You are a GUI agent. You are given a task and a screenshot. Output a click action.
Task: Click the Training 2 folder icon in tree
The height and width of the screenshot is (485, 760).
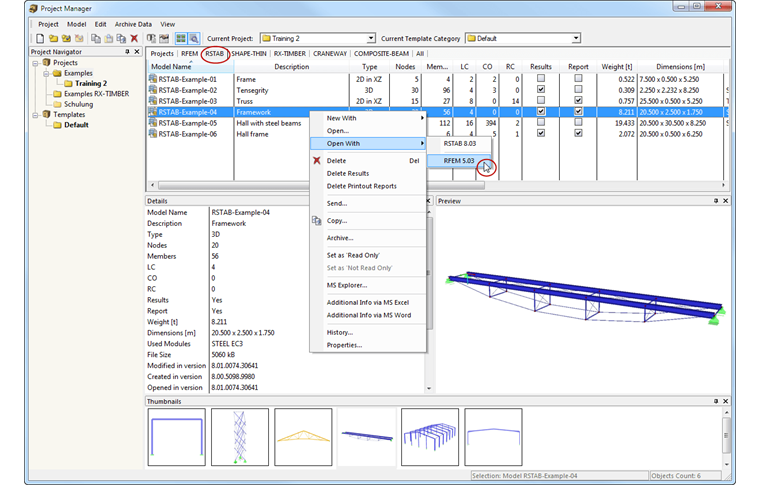click(x=68, y=83)
